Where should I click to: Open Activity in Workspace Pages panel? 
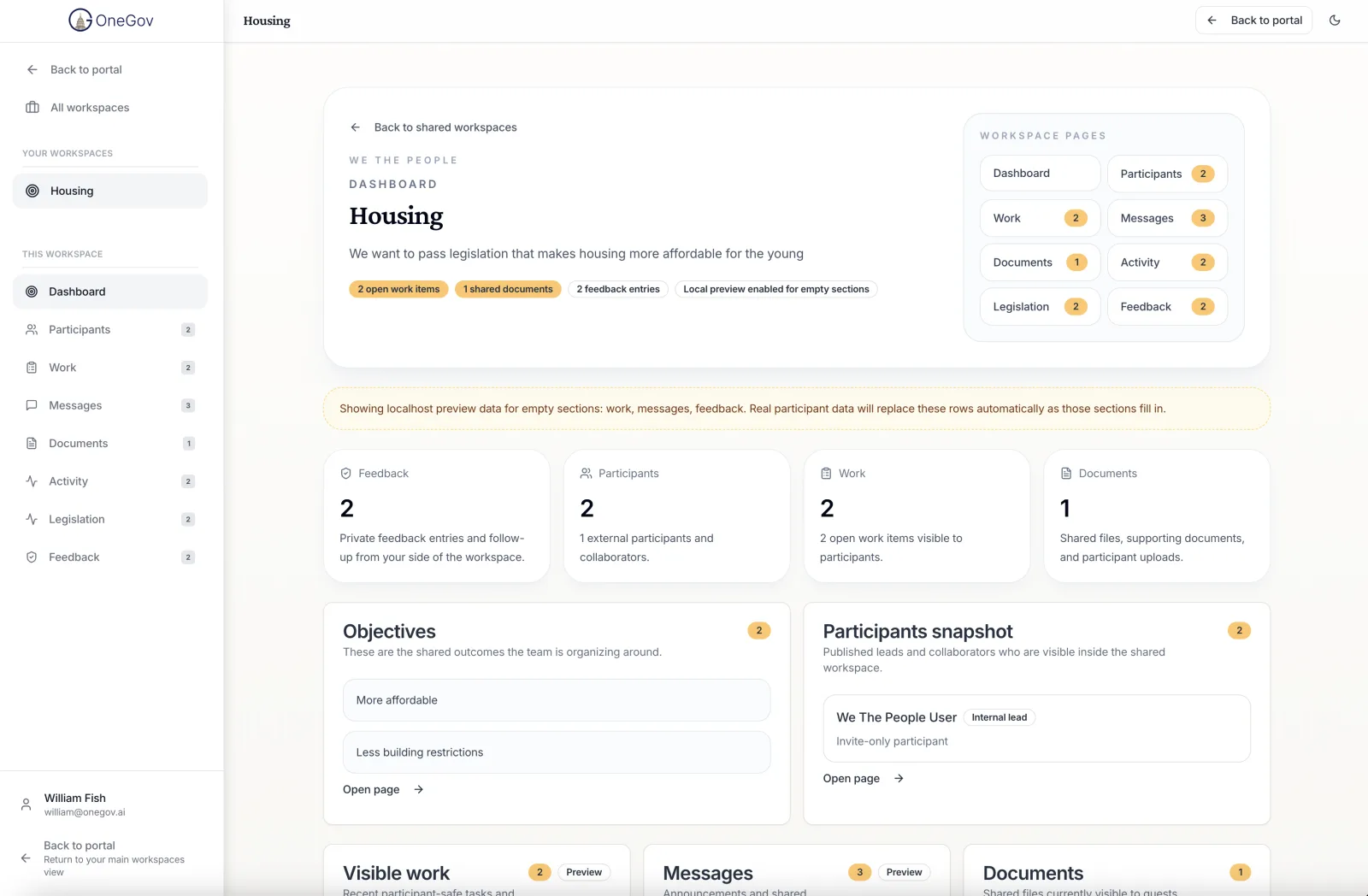pyautogui.click(x=1167, y=262)
